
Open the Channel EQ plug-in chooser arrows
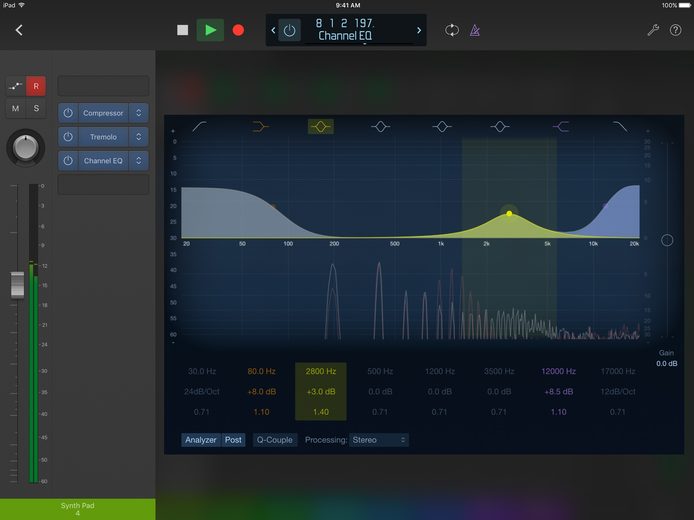139,161
